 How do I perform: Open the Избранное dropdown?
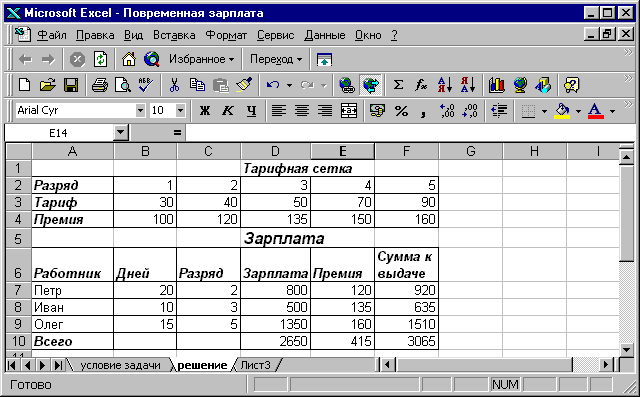click(x=202, y=60)
